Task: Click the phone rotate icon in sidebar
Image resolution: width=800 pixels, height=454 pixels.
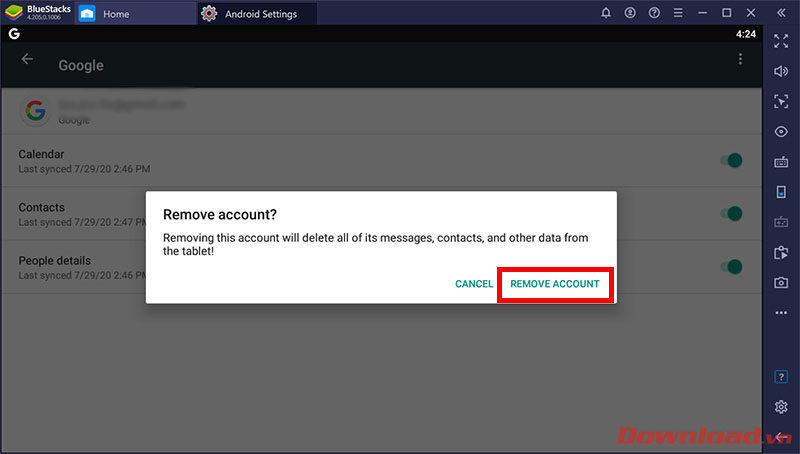Action: (781, 192)
